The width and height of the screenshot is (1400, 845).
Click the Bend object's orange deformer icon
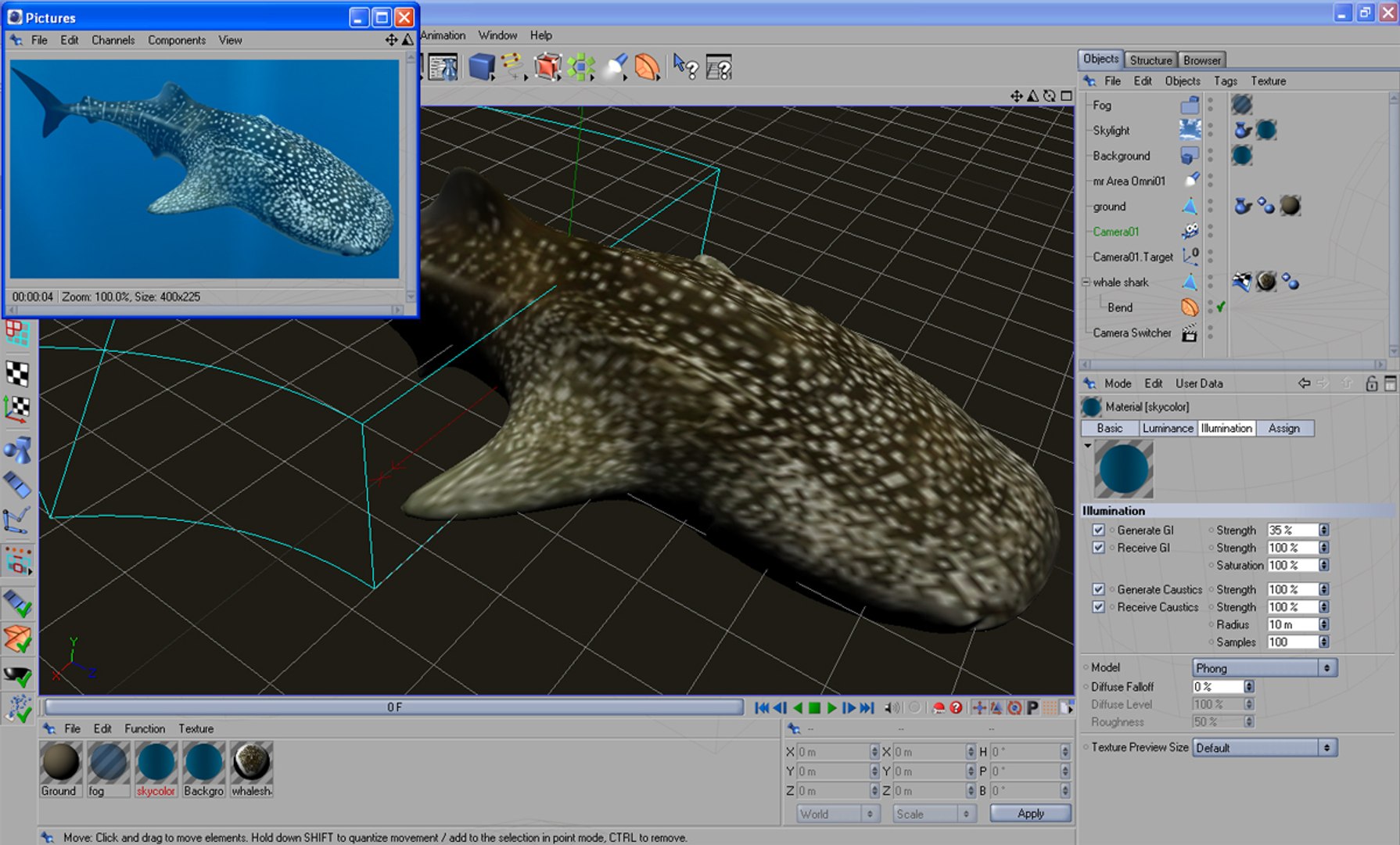coord(1189,307)
